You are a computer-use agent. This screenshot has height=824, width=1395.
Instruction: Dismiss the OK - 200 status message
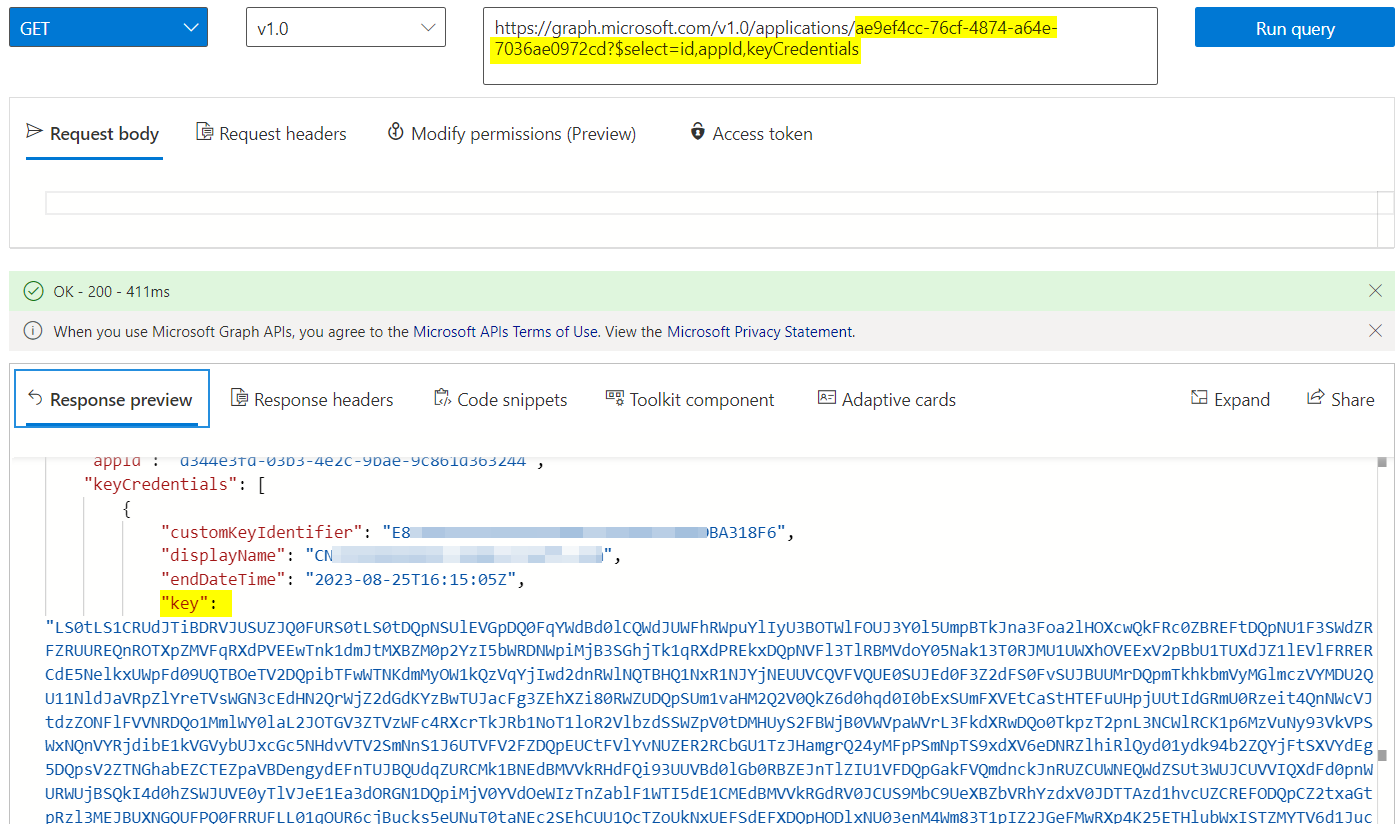pos(1376,291)
